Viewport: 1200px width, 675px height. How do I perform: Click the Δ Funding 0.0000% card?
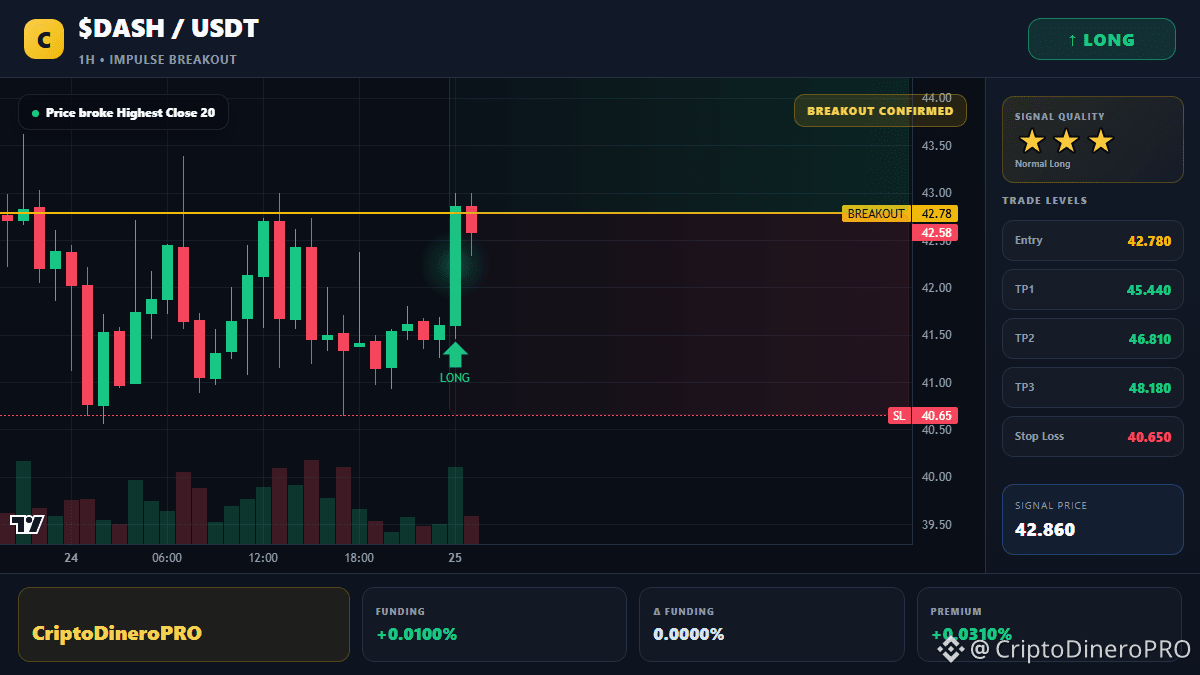click(772, 625)
